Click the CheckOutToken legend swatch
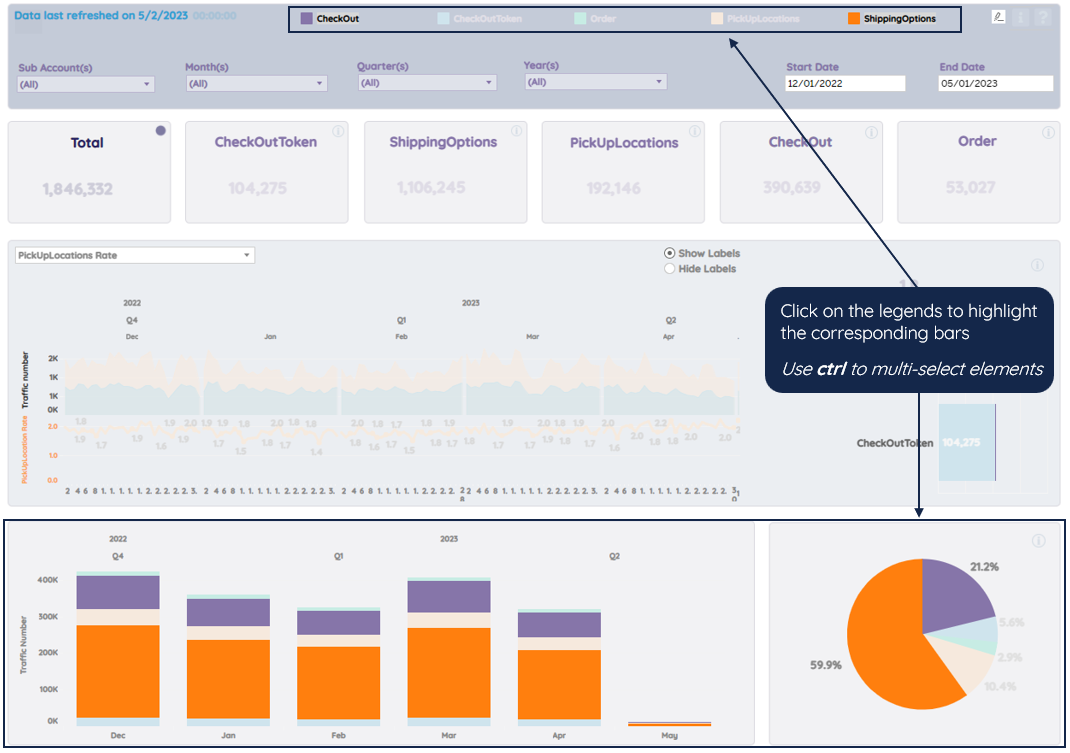1070x753 pixels. (x=444, y=18)
